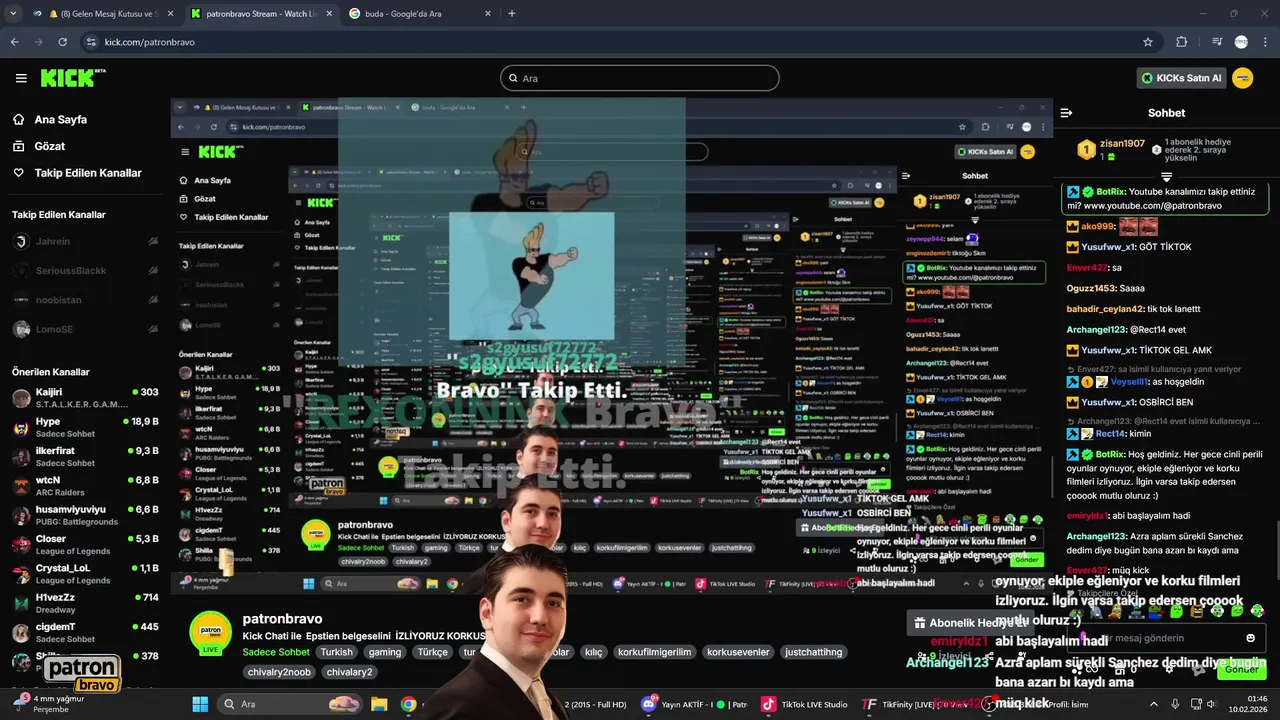Open the Windows Start menu
The width and height of the screenshot is (1280, 720).
pos(200,704)
